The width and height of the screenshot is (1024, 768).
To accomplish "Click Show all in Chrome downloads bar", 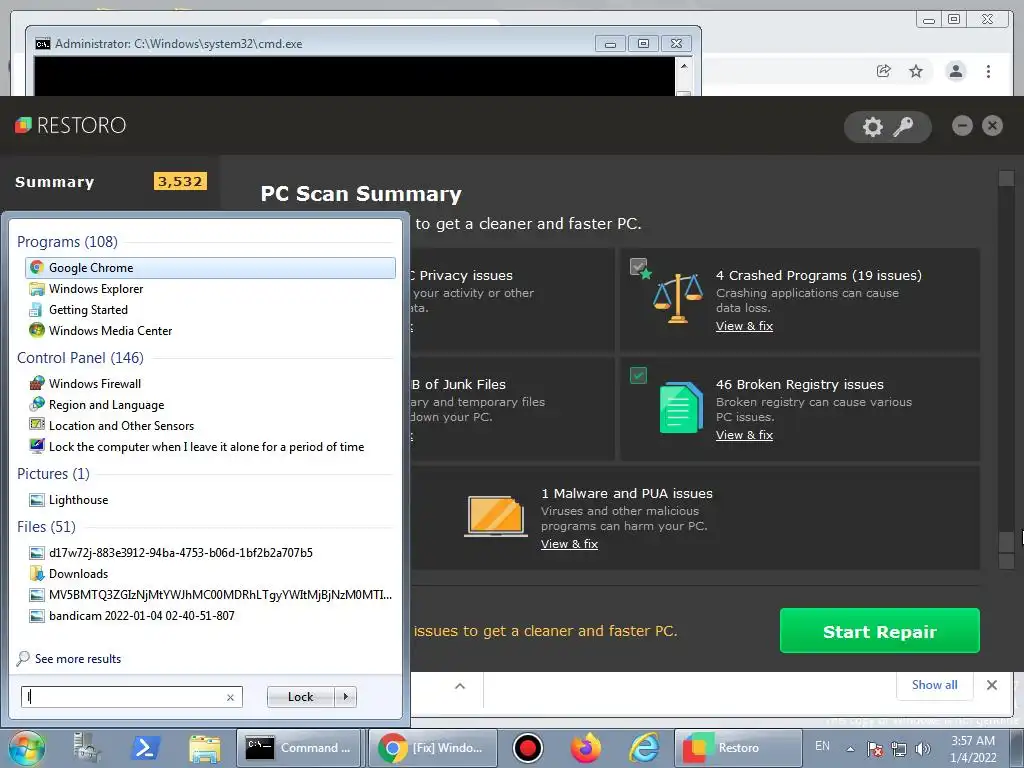I will (934, 685).
